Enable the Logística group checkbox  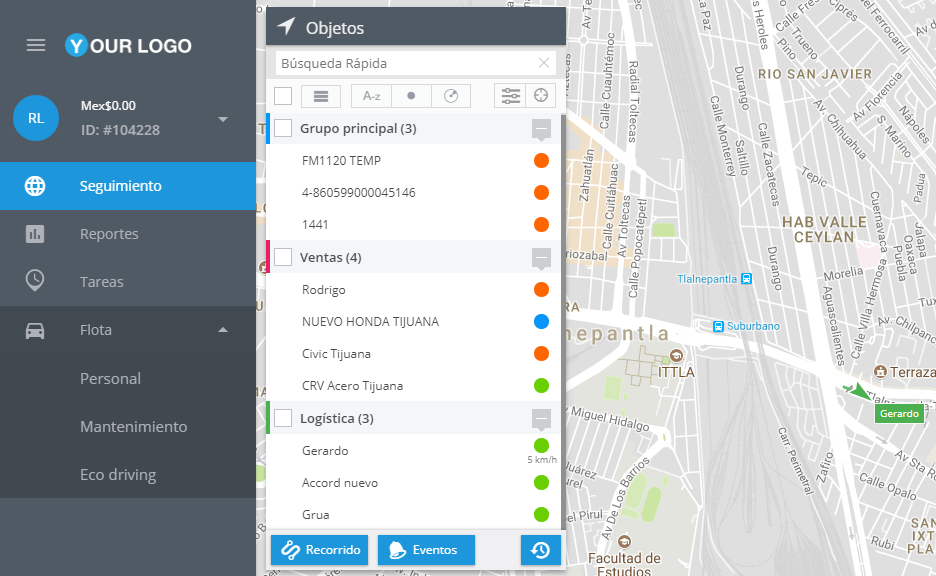[283, 418]
